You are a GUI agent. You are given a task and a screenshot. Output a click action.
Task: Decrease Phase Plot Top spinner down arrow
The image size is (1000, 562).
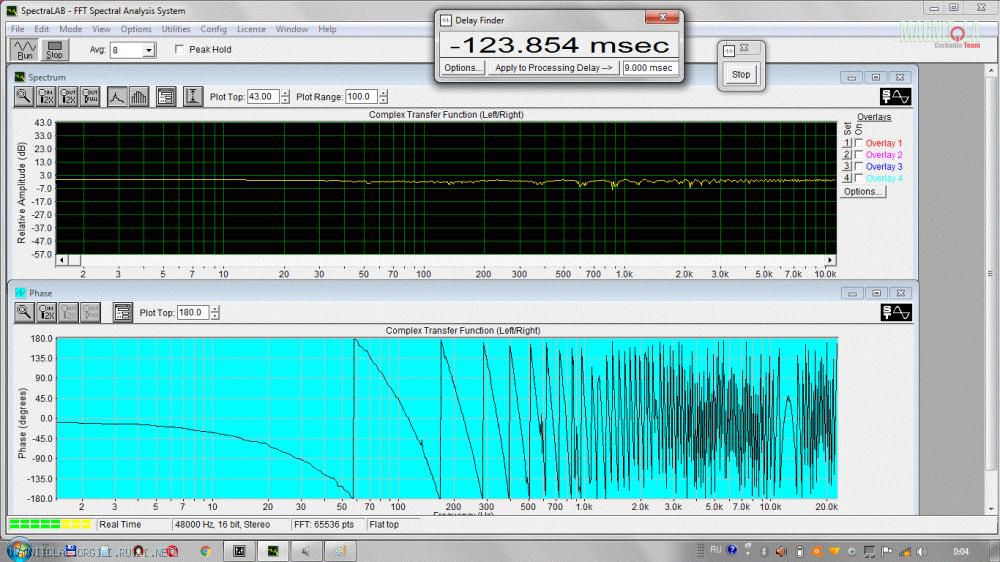click(215, 316)
